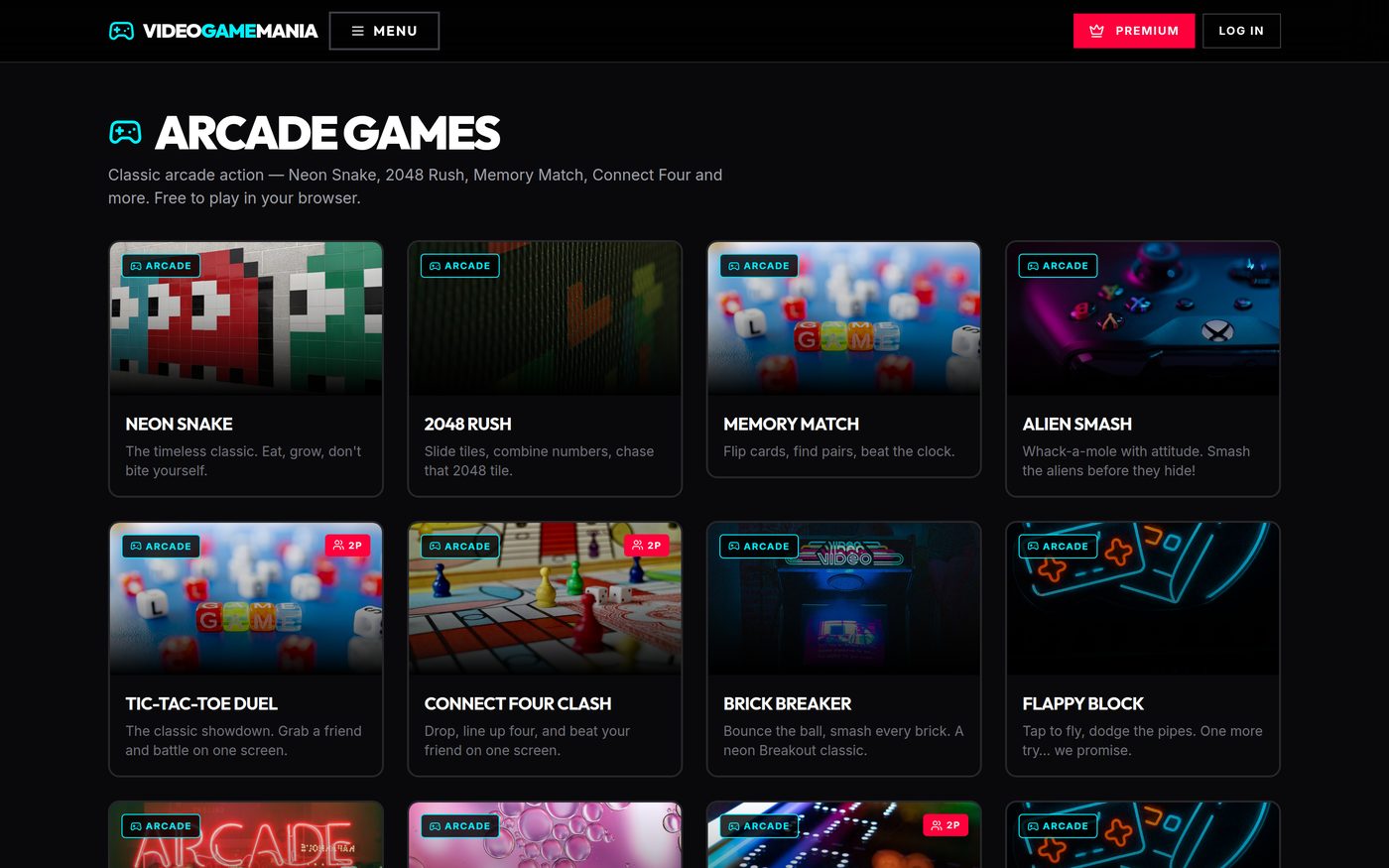Screen dimensions: 1389x868
Task: Open the Tic-Tac-Toe Duel thumbnail image
Action: [246, 599]
